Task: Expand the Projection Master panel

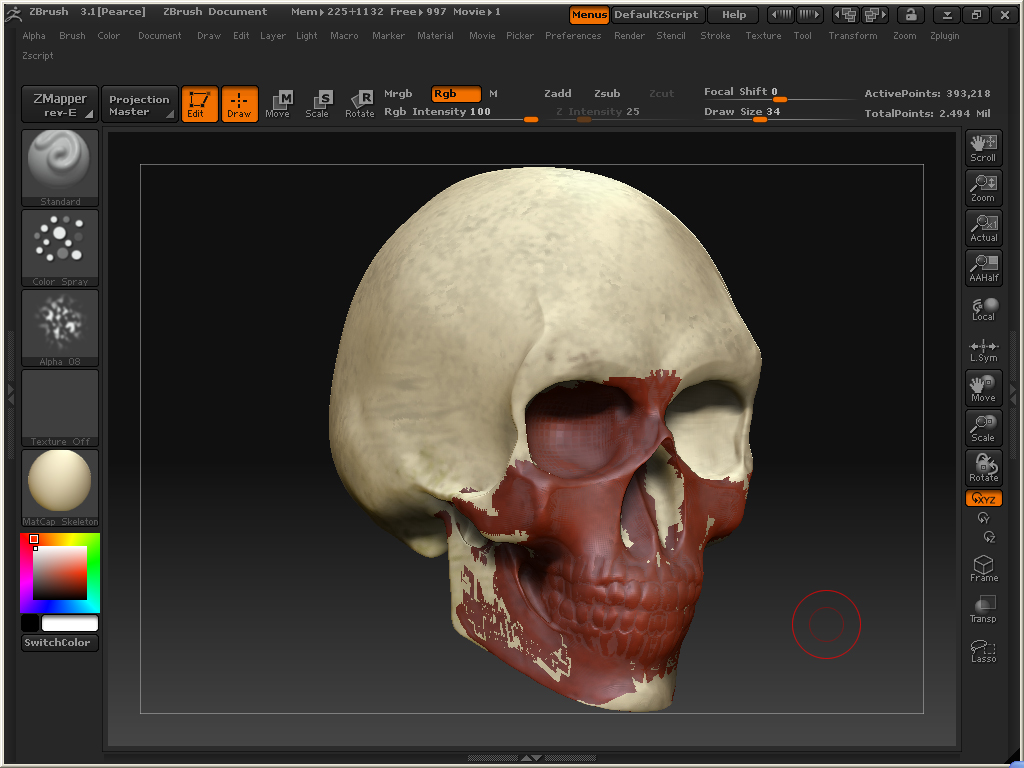Action: (139, 105)
